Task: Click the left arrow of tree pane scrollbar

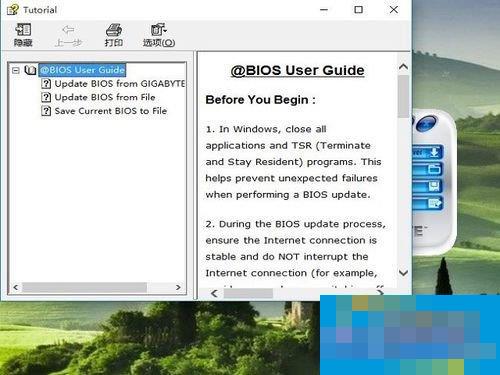Action: point(15,287)
